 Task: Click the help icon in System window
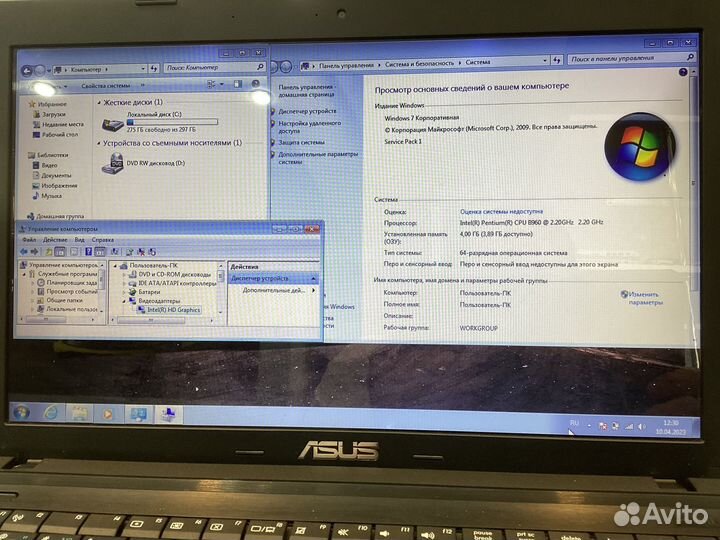(683, 72)
